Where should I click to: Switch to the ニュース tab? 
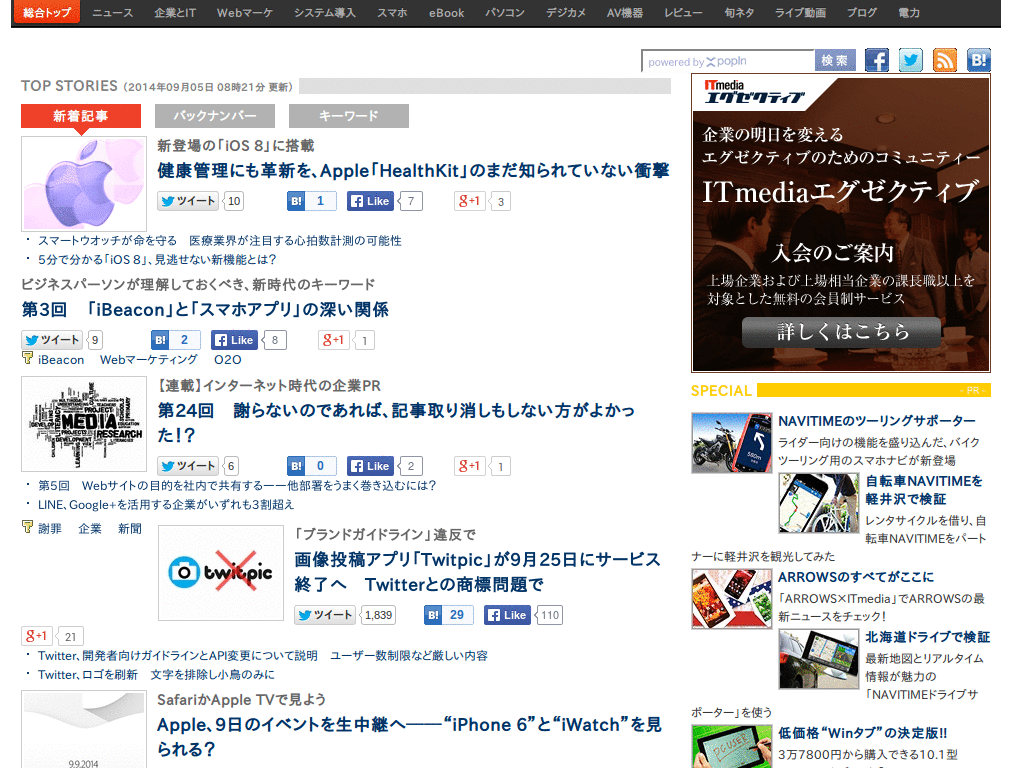click(111, 13)
